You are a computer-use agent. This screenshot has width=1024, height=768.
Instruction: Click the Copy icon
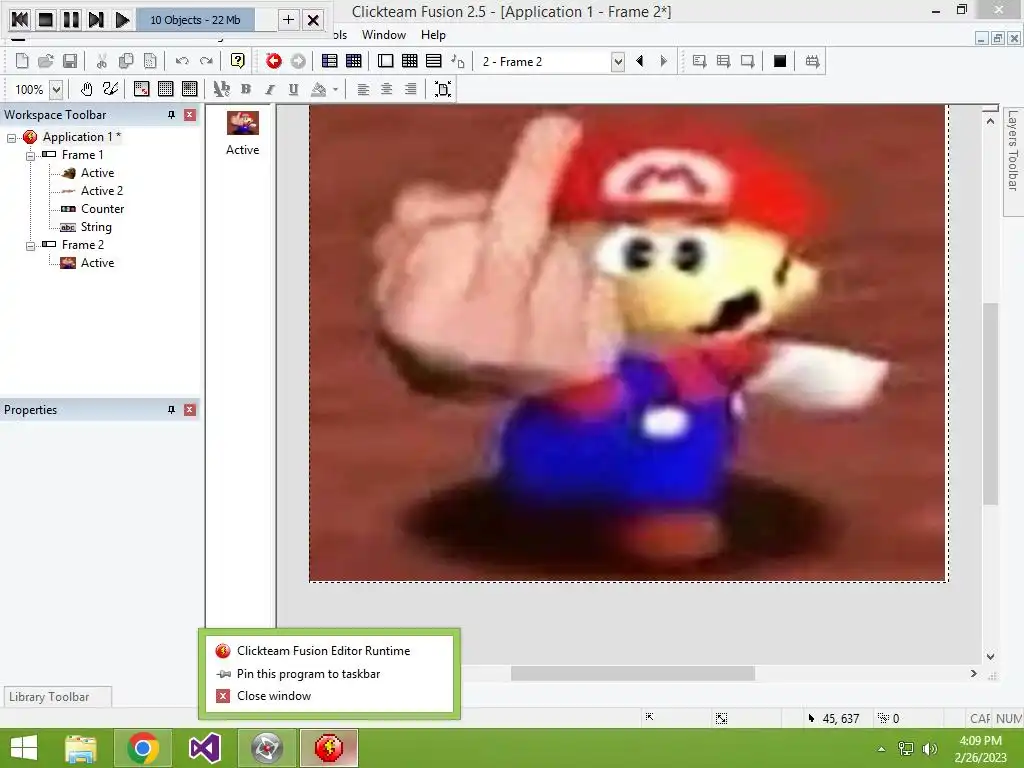pos(125,61)
